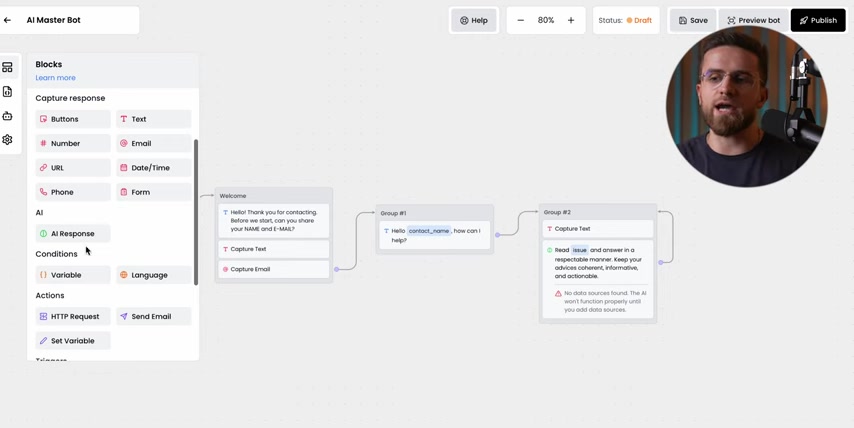854x428 pixels.
Task: Click the no data sources warning
Action: (x=601, y=301)
